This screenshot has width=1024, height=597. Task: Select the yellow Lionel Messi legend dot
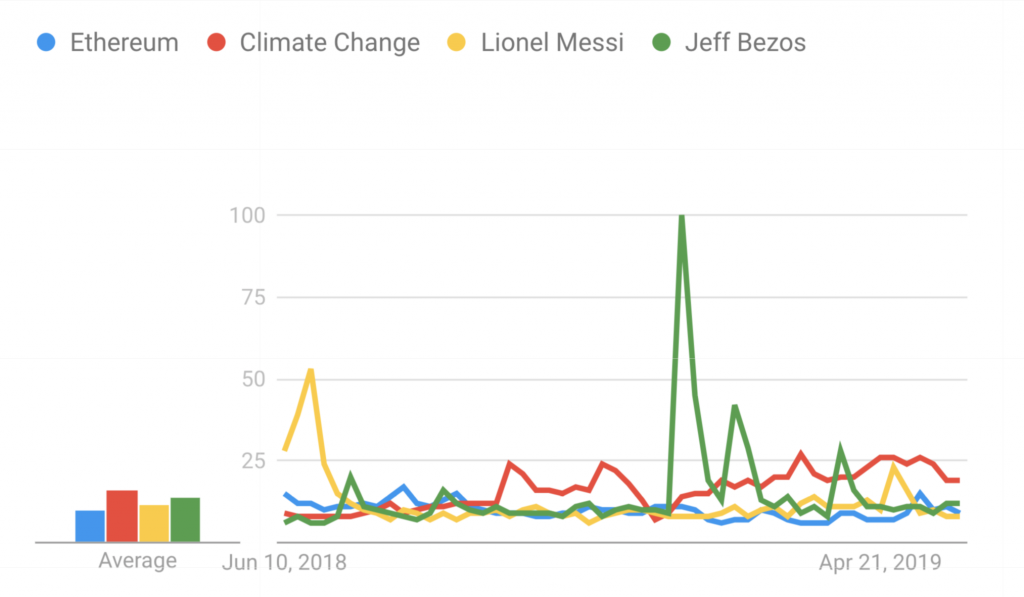tap(456, 43)
